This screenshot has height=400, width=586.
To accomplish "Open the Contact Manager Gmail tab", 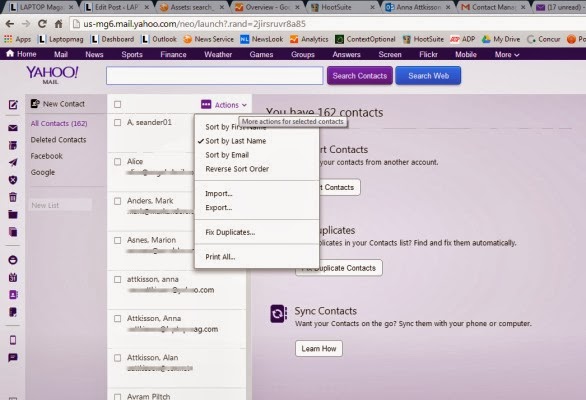I will pyautogui.click(x=493, y=7).
